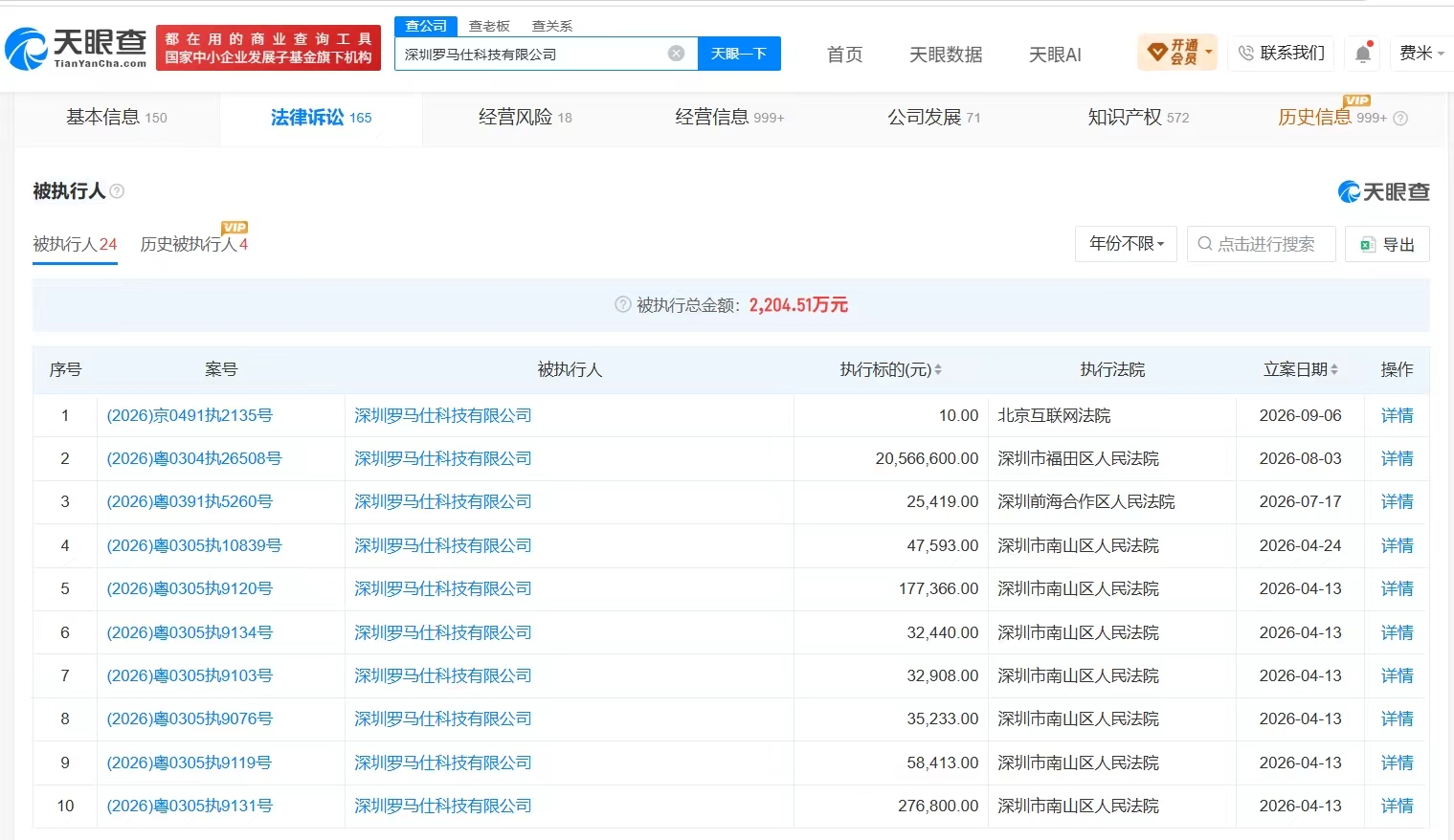Click the help icon next to 历史信息
This screenshot has width=1454, height=840.
pos(1400,119)
